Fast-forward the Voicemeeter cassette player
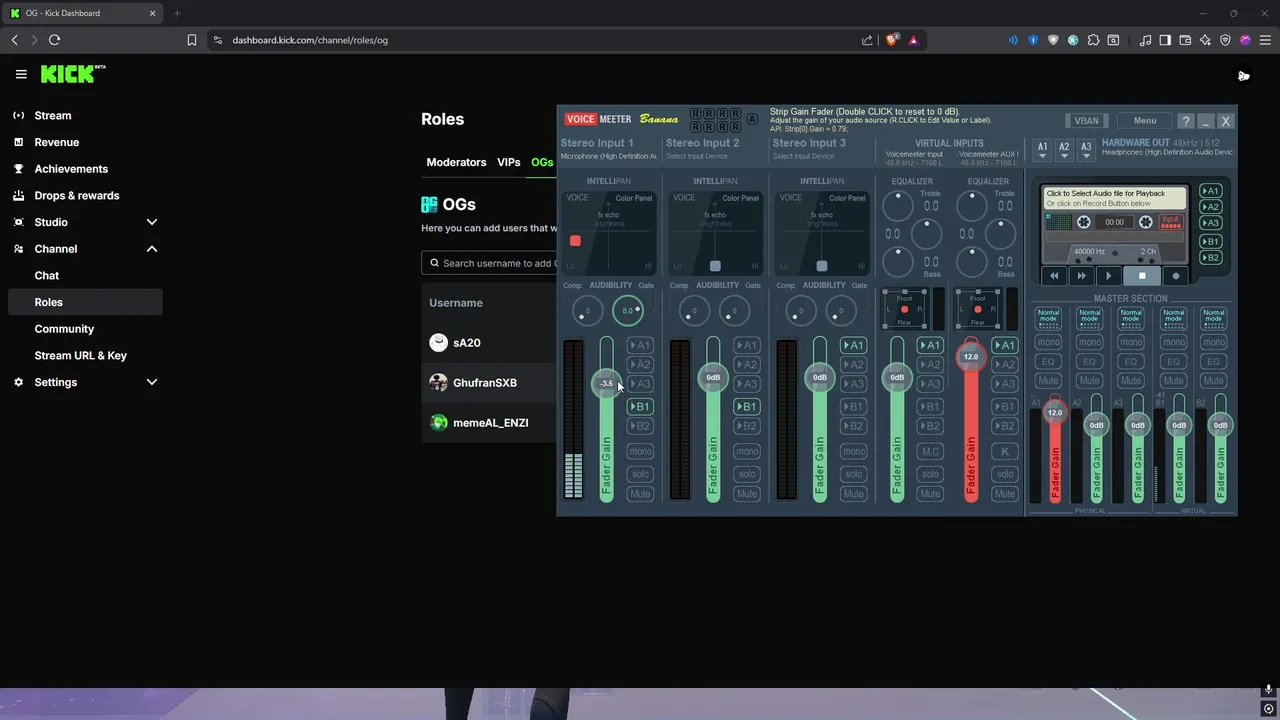The width and height of the screenshot is (1280, 720). 1081,275
